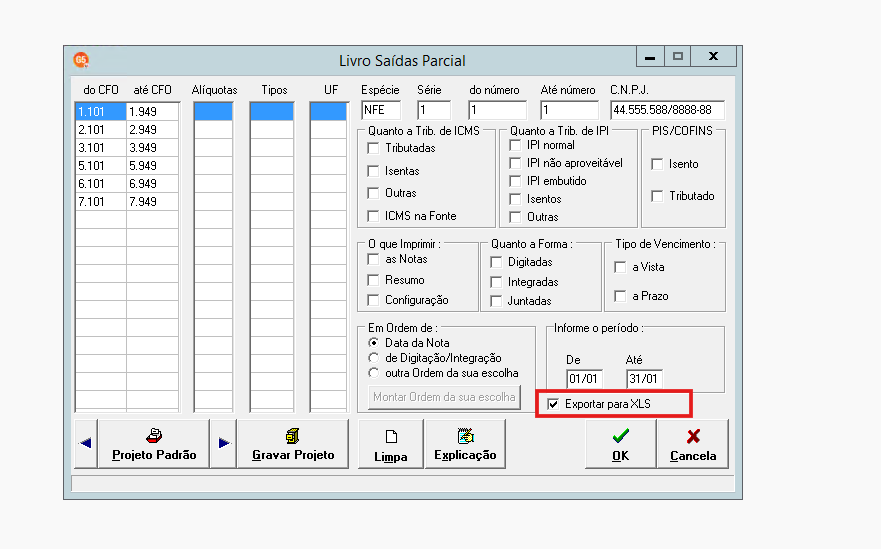
Task: Select Data da Nota ordering
Action: tap(373, 343)
